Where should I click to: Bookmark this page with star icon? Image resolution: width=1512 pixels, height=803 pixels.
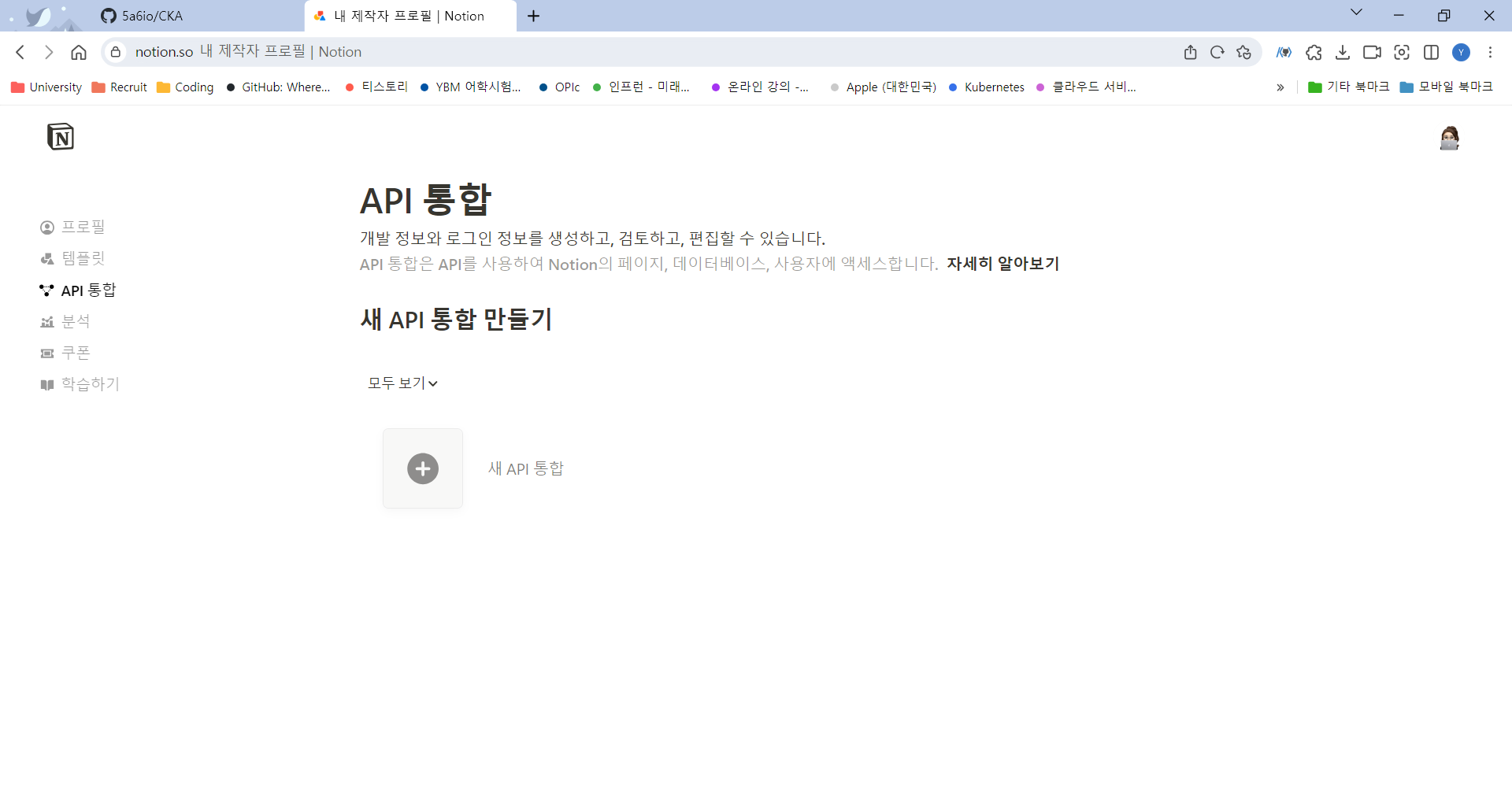coord(1244,52)
